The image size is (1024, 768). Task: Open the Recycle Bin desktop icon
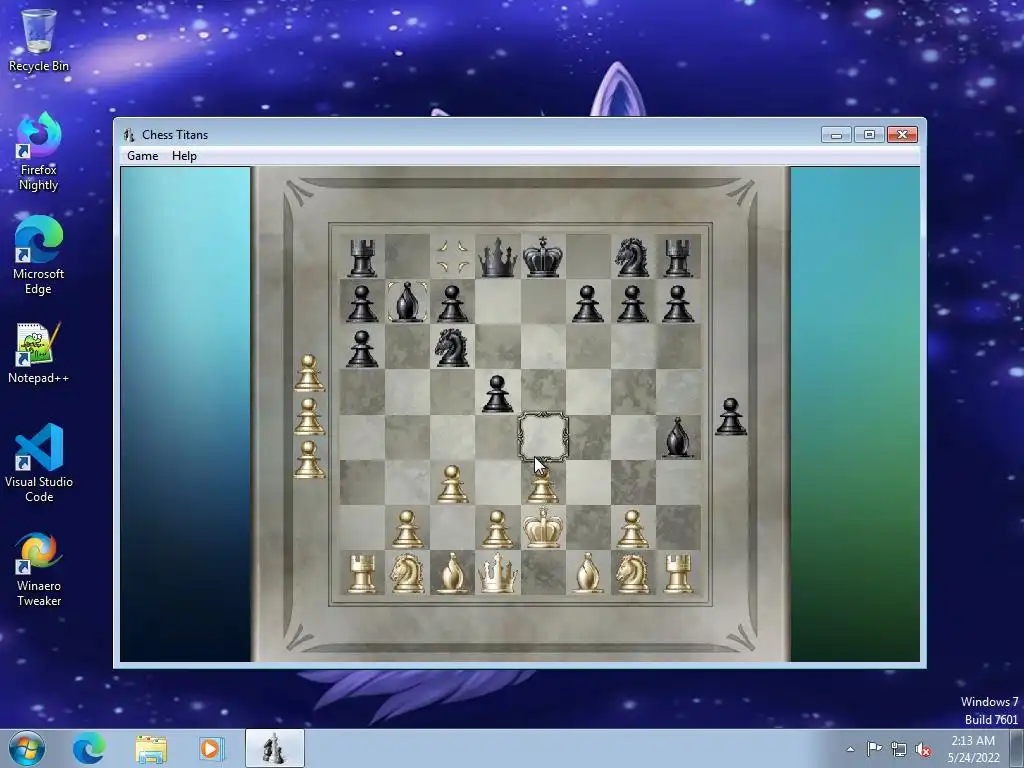point(39,40)
